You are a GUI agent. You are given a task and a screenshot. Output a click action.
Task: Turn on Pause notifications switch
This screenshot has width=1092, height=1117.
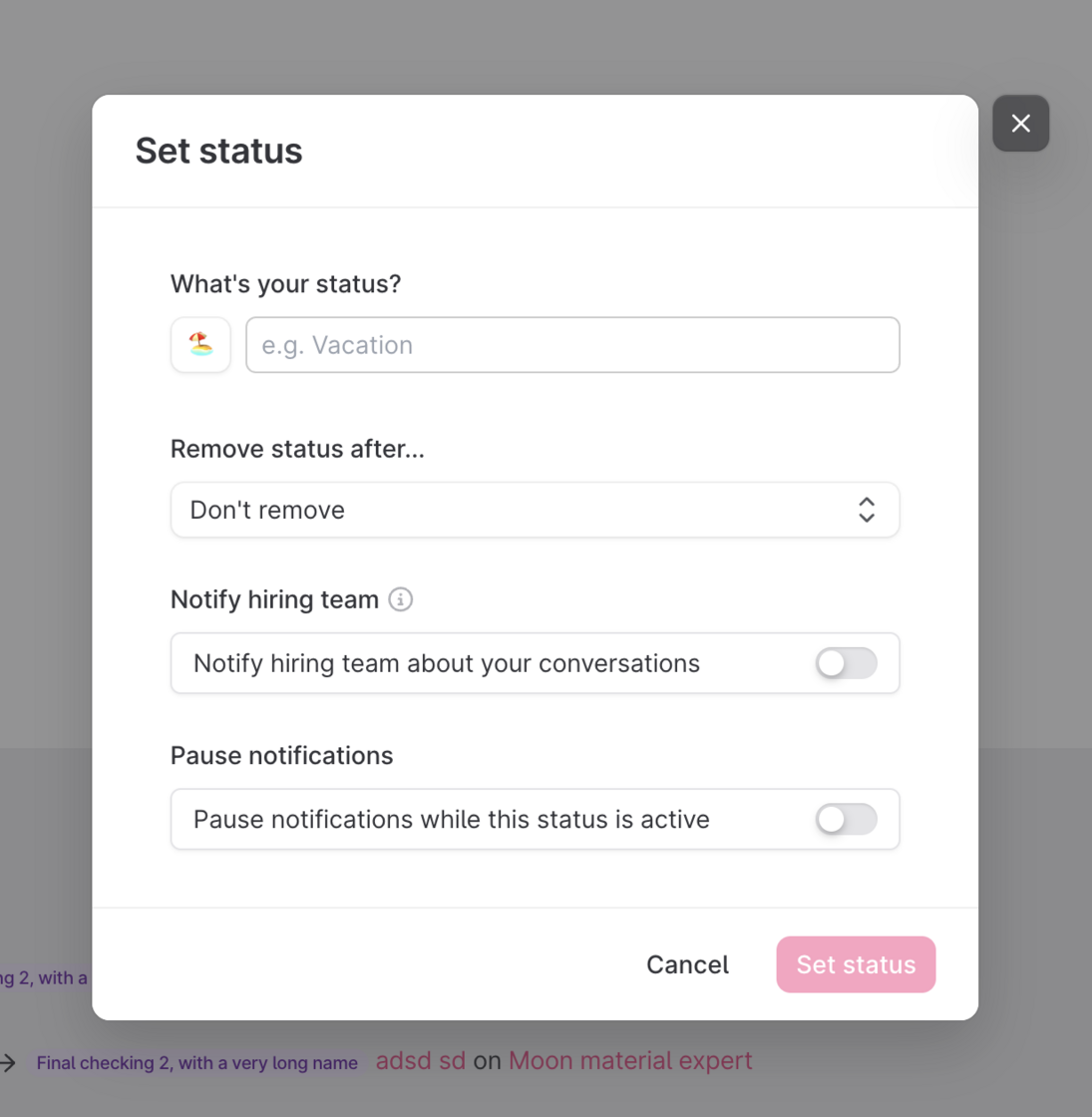tap(846, 820)
